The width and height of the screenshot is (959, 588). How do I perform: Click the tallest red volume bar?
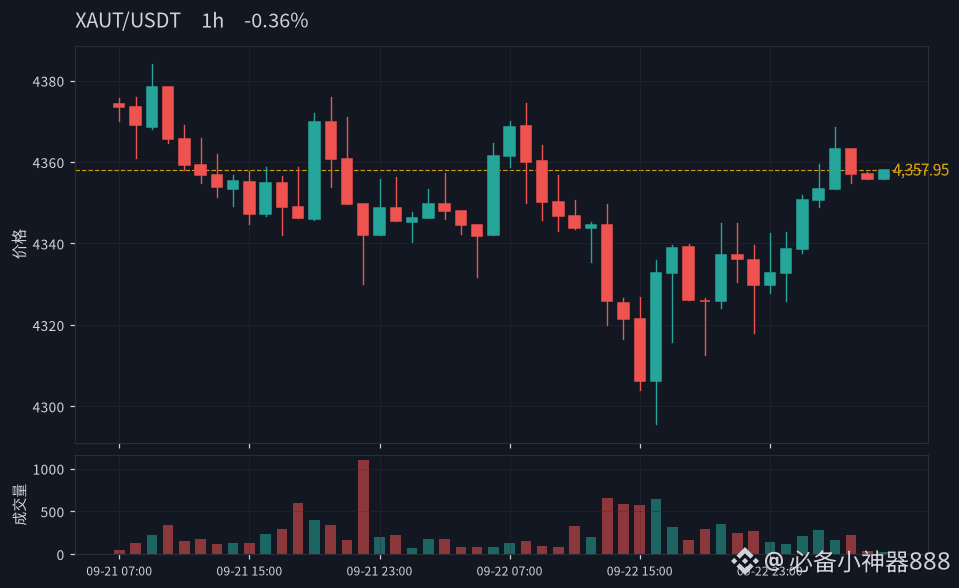point(363,507)
